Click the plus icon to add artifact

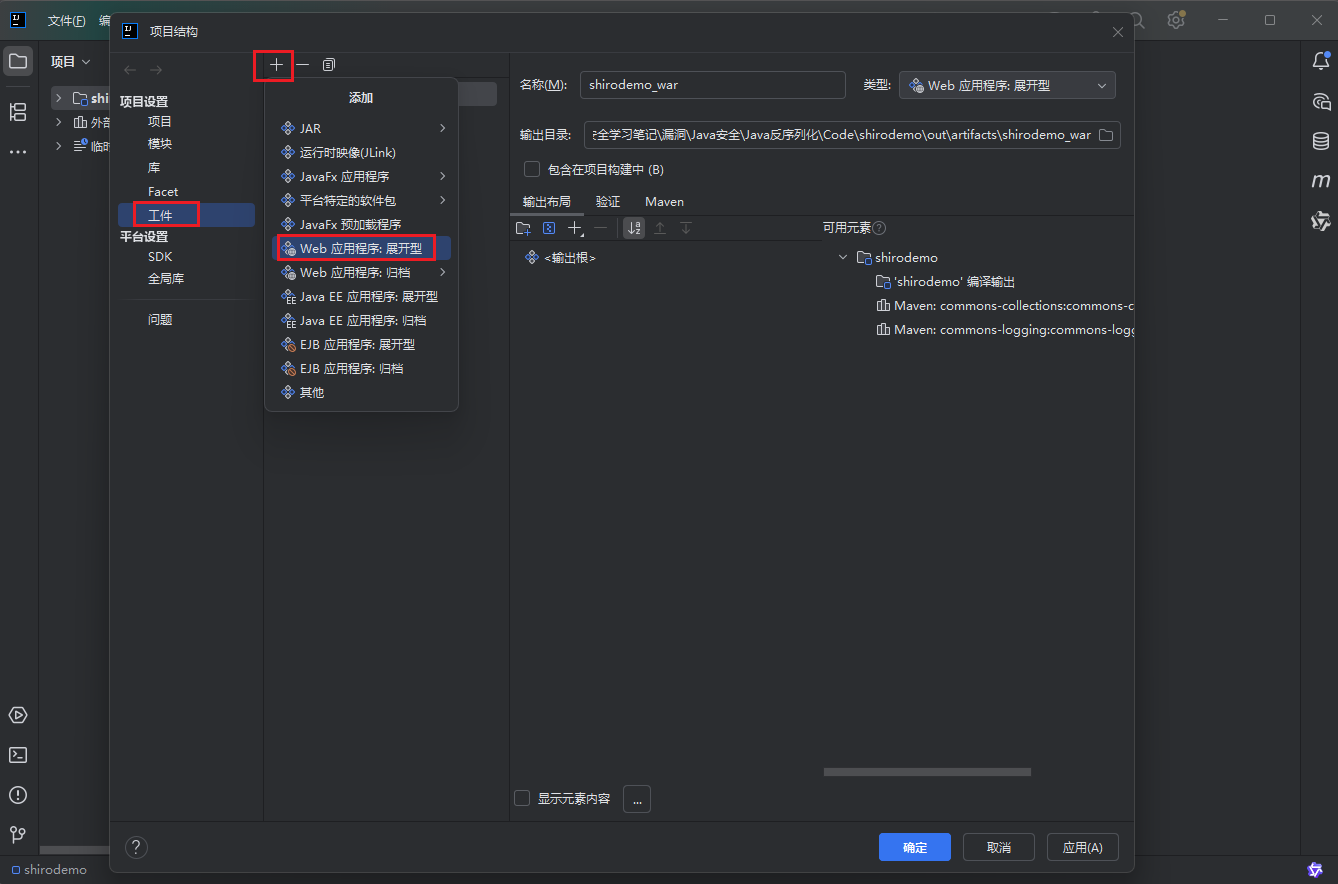click(276, 65)
